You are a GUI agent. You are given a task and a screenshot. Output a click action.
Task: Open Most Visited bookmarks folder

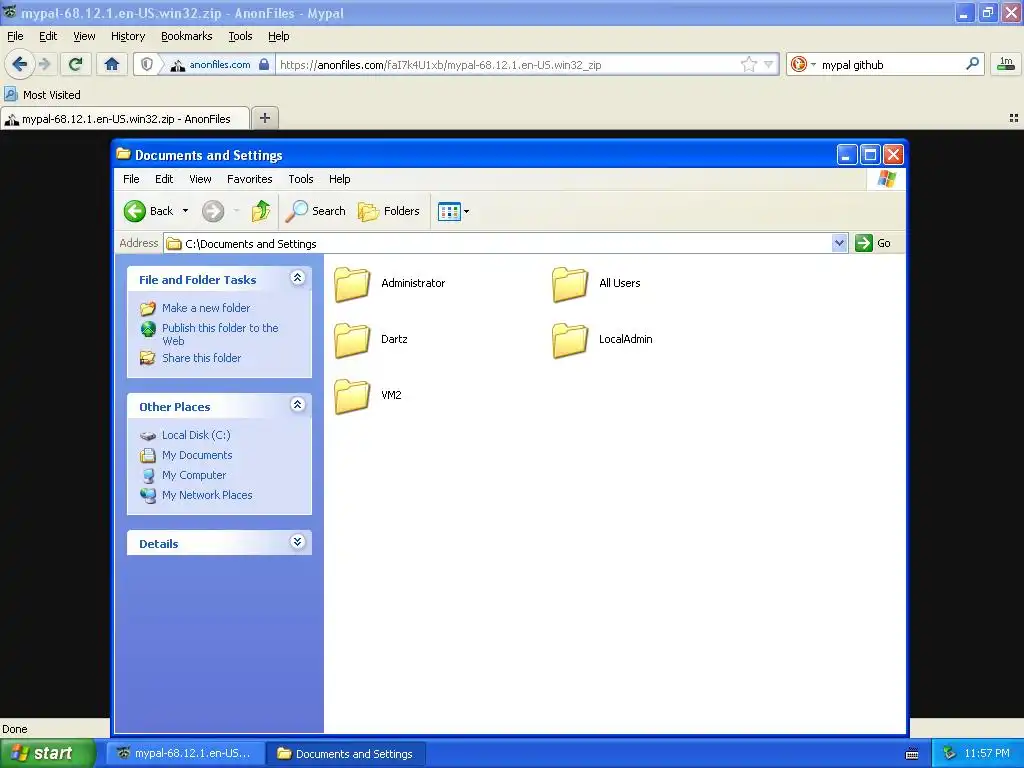(42, 95)
